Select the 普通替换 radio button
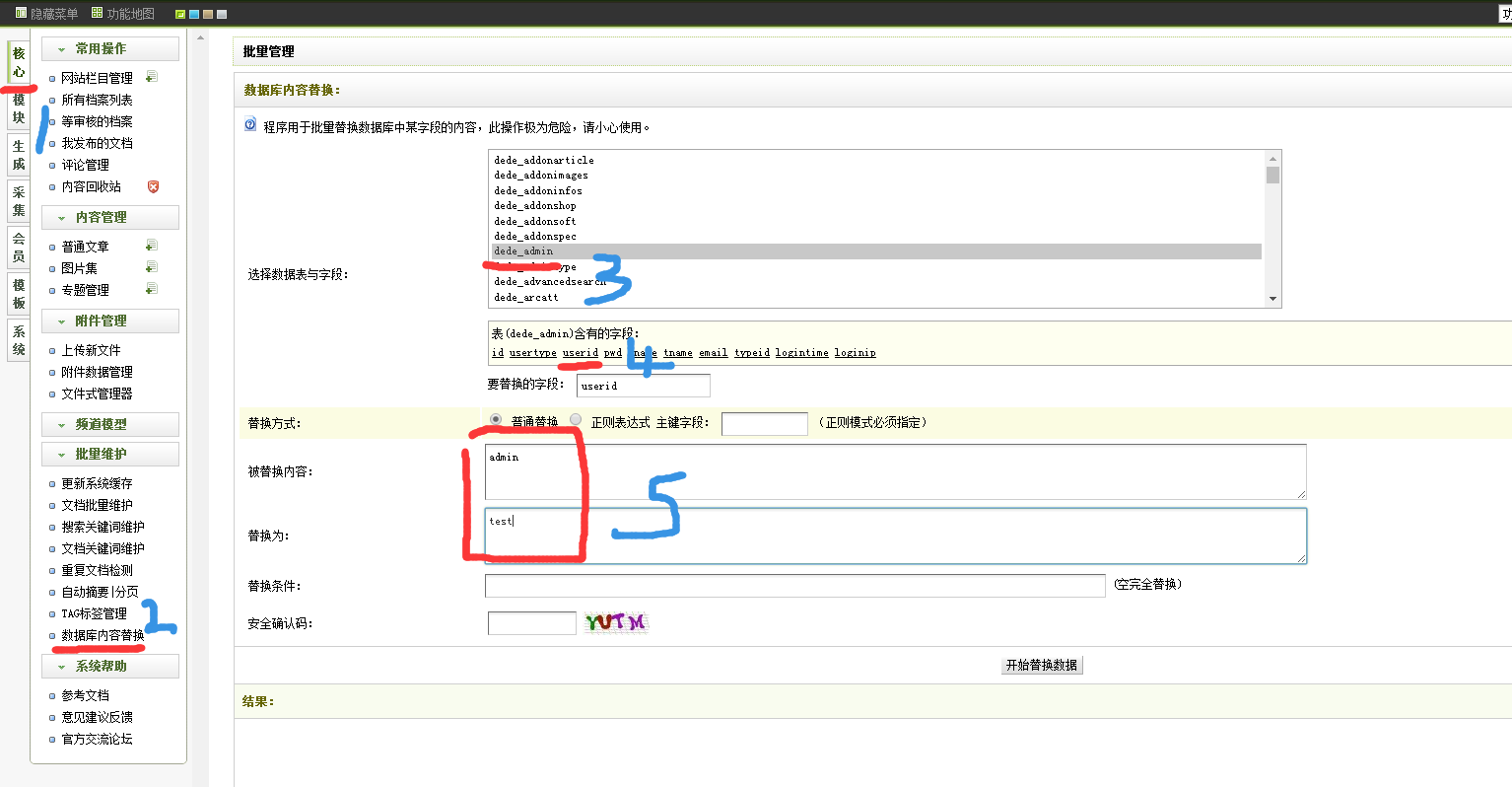The image size is (1512, 787). [496, 420]
